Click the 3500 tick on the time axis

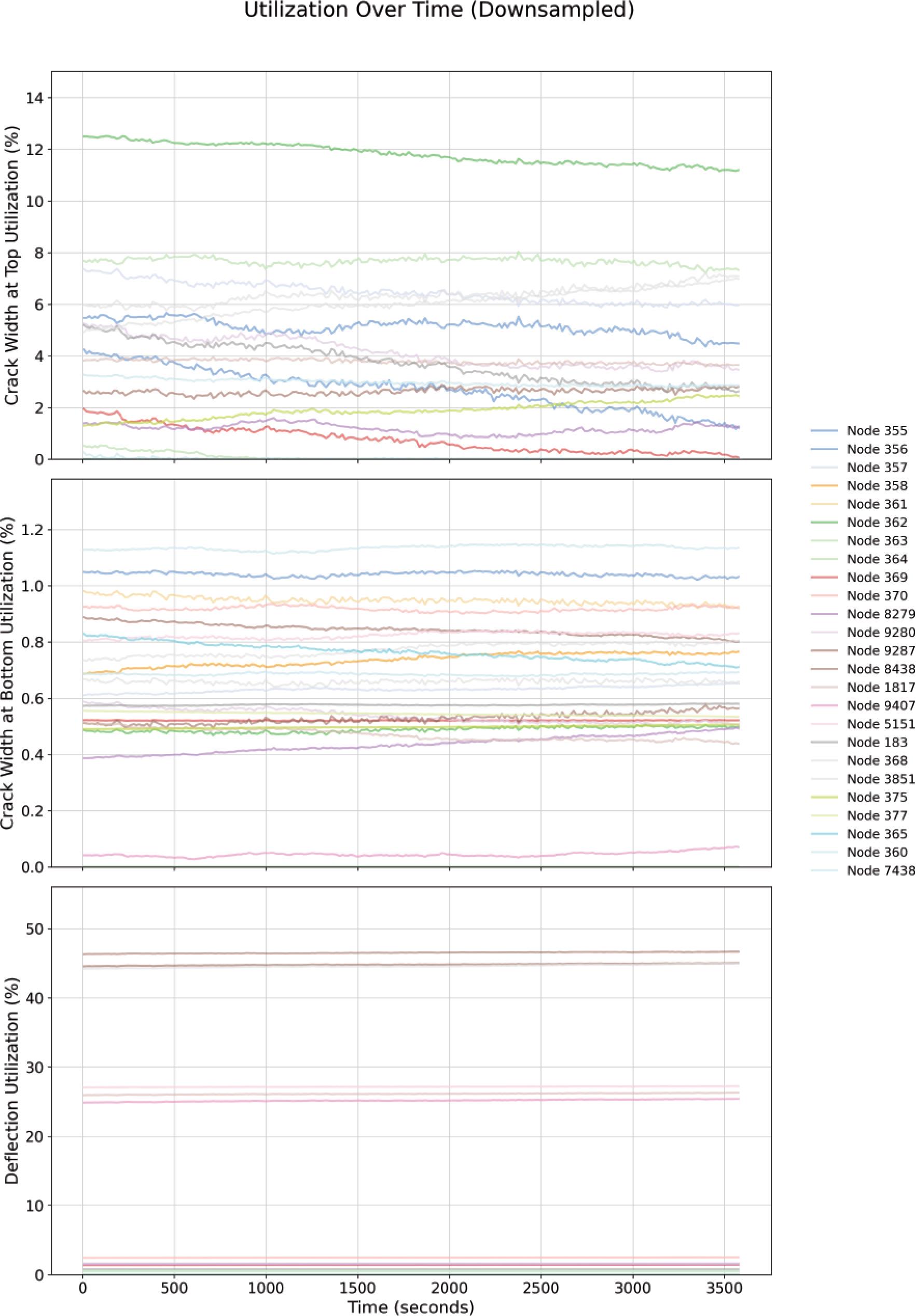725,1289
